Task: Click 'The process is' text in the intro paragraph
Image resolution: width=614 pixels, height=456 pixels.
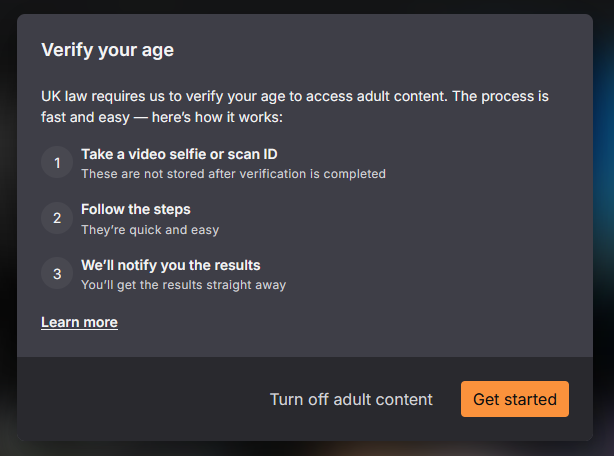Action: pos(500,96)
